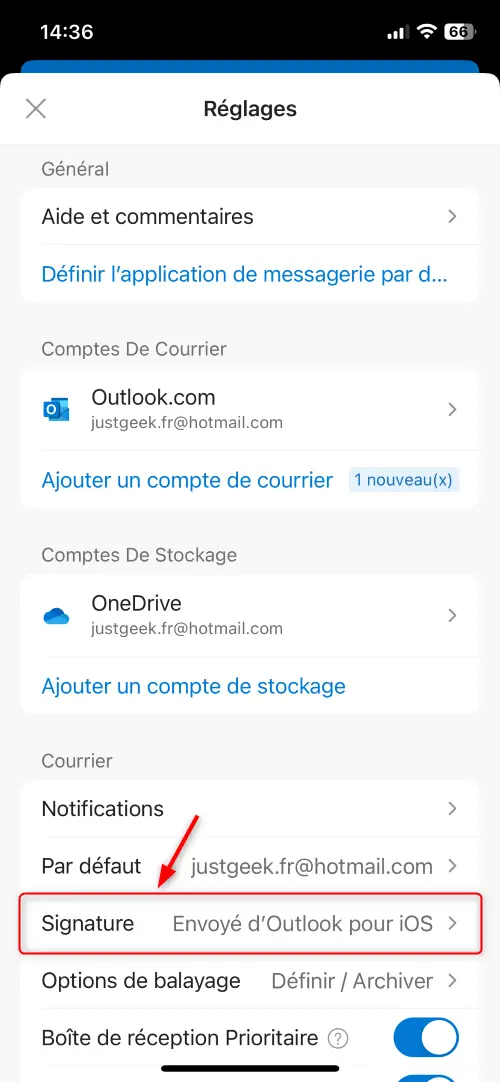The image size is (500, 1082).
Task: Tap the 1 nouveau(x) badge
Action: point(404,480)
